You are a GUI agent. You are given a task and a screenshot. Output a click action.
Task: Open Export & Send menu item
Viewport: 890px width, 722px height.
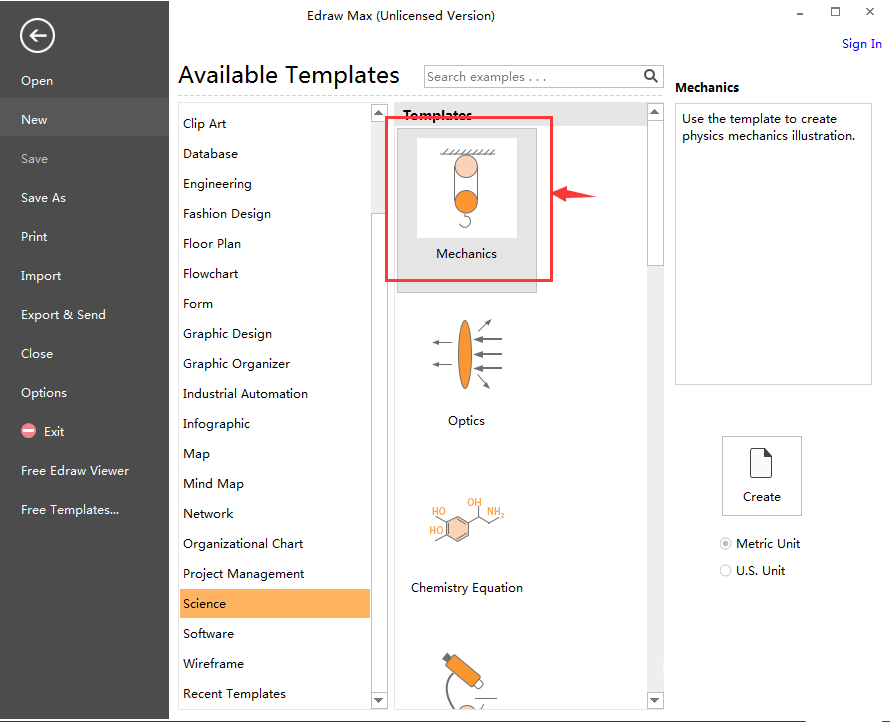point(63,315)
